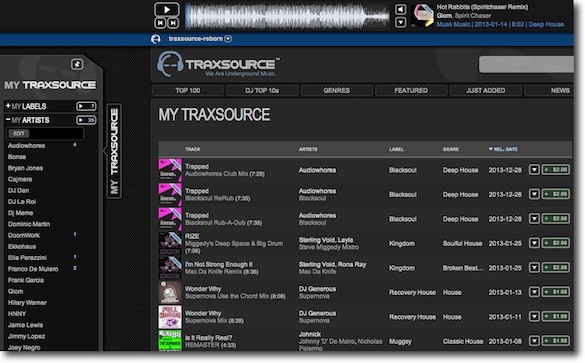585x363 pixels.
Task: Click the RIZE track artwork thumbnail
Action: 170,243
